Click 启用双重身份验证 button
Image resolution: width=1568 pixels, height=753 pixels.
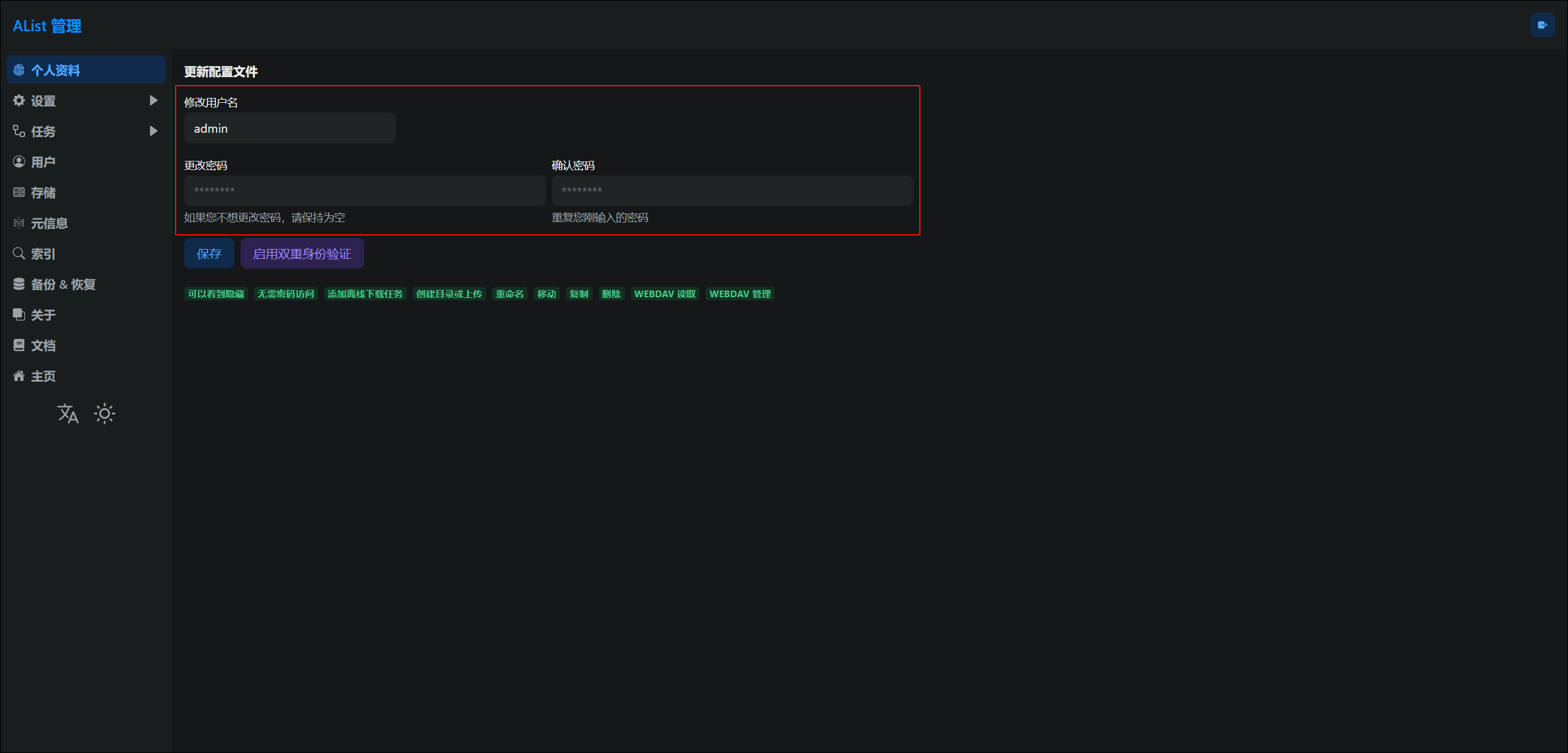click(302, 254)
